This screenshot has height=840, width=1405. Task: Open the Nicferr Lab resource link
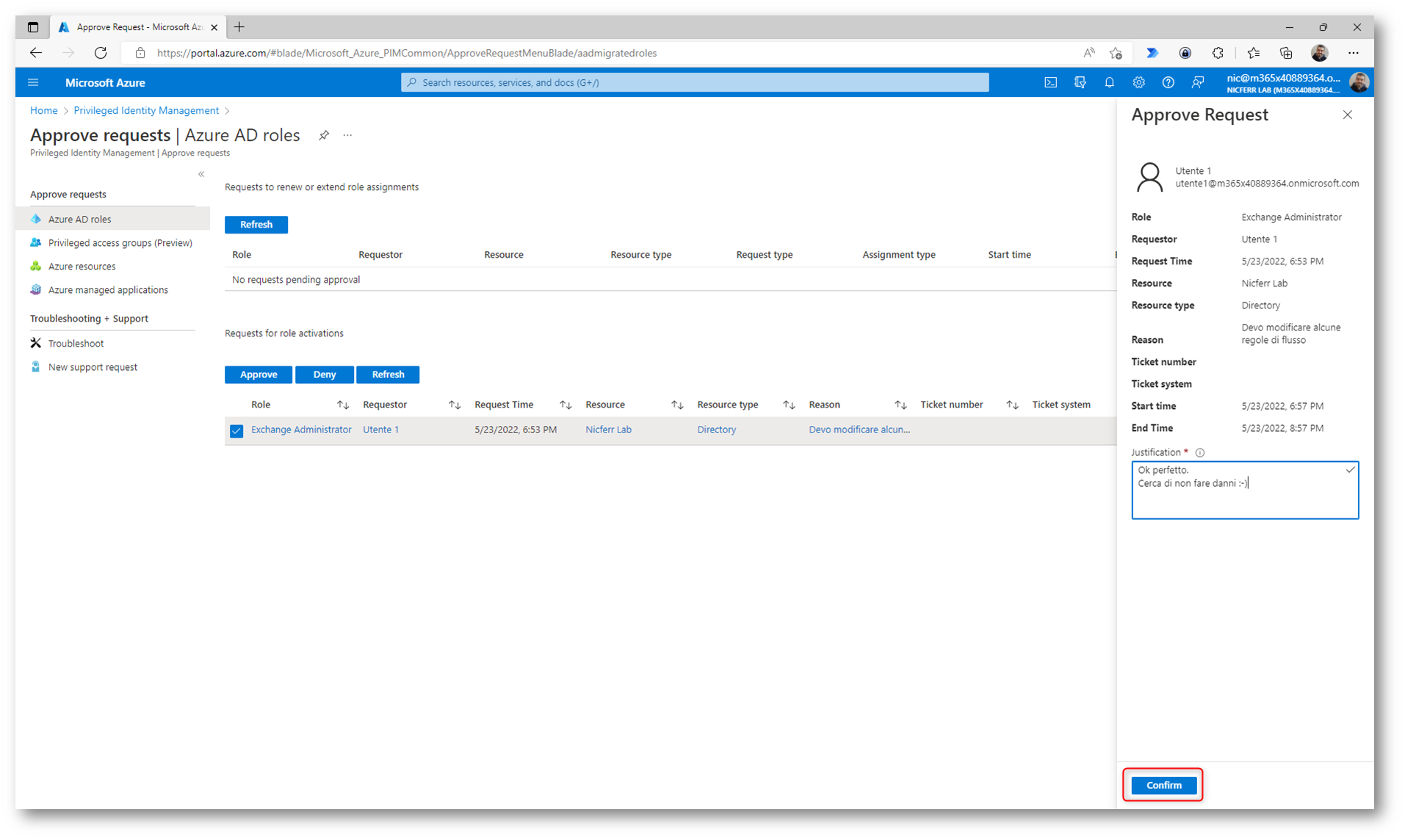coord(608,430)
